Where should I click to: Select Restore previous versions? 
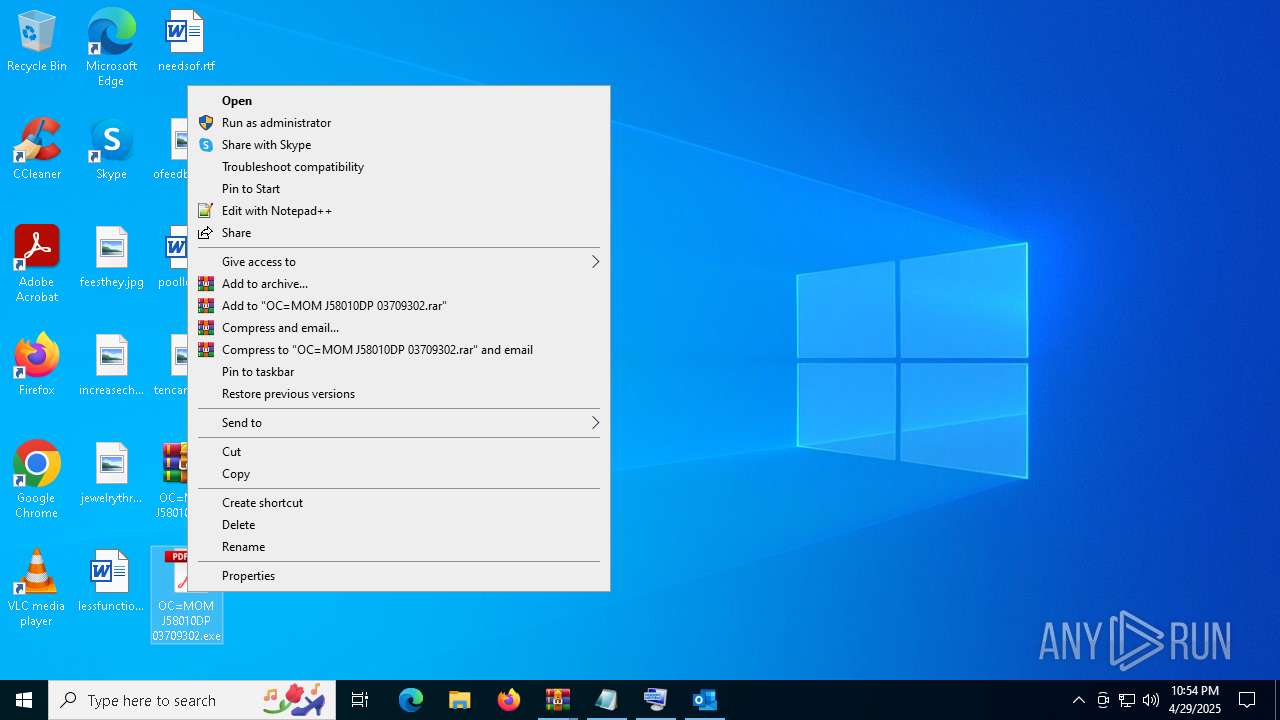(399, 394)
